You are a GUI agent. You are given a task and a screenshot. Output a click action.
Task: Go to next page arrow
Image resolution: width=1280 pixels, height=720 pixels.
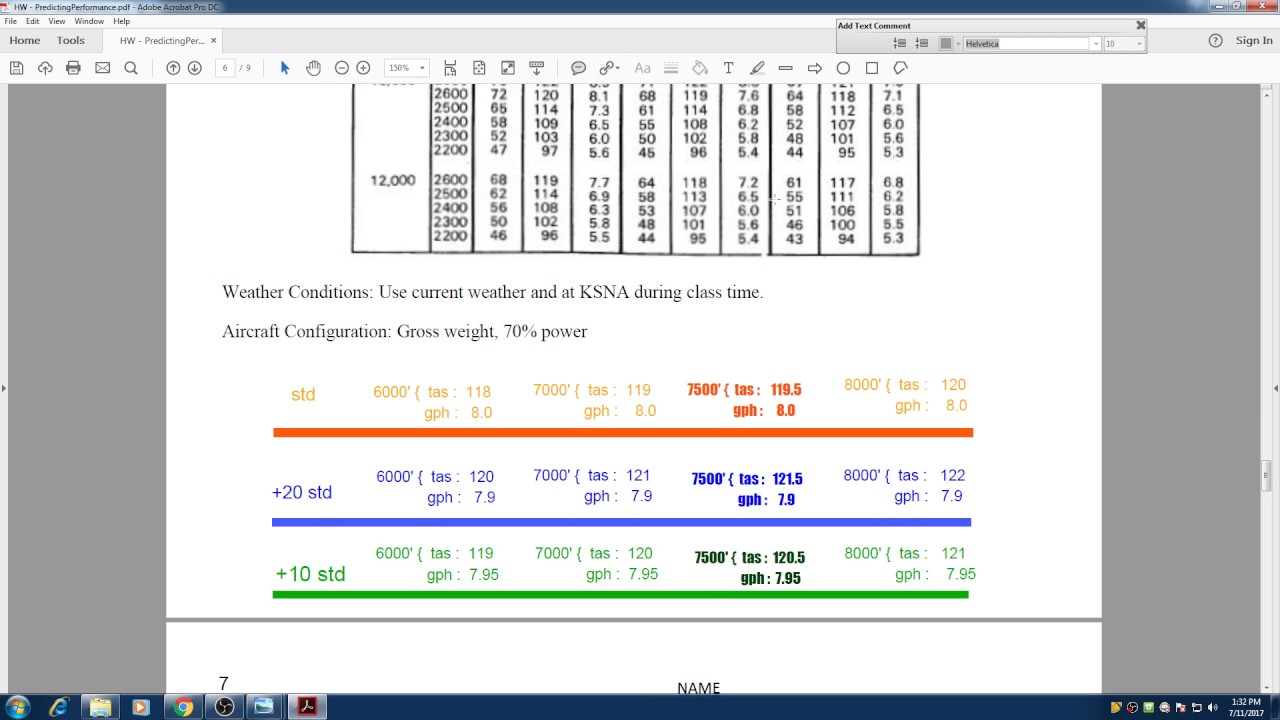[195, 68]
